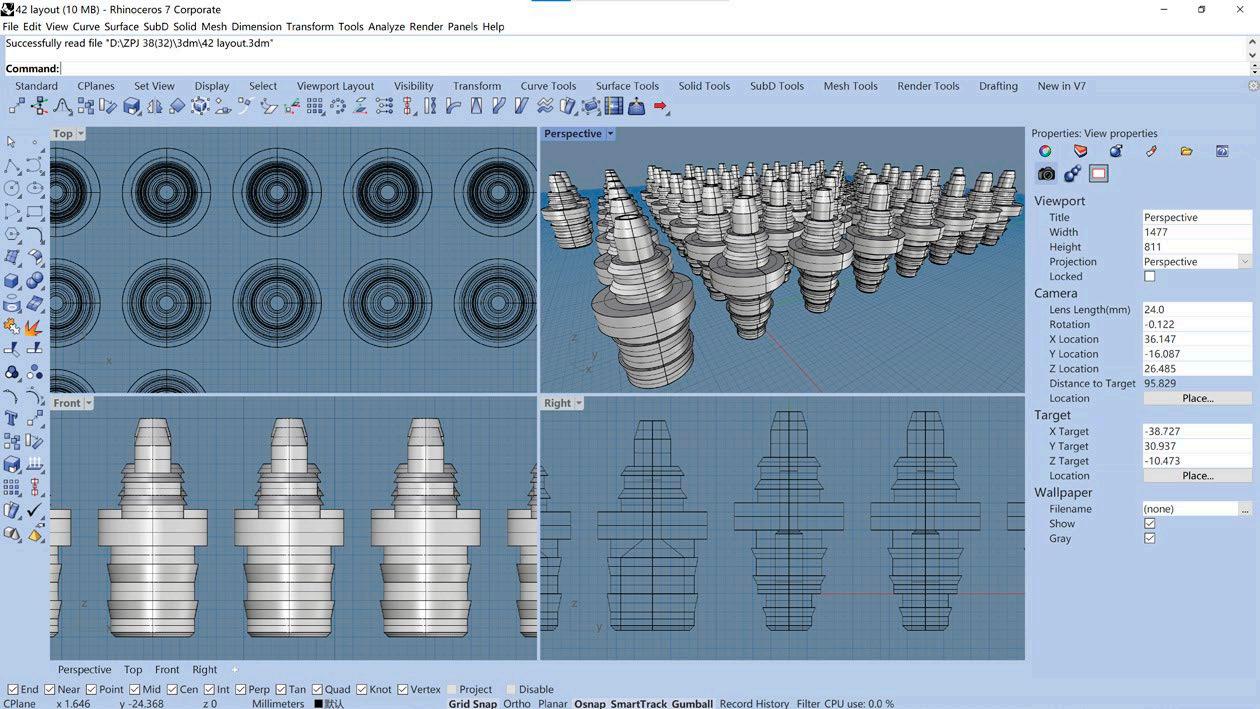Screen dimensions: 1260x709
Task: Click the Box solid tool in left toolbar
Action: tap(12, 282)
